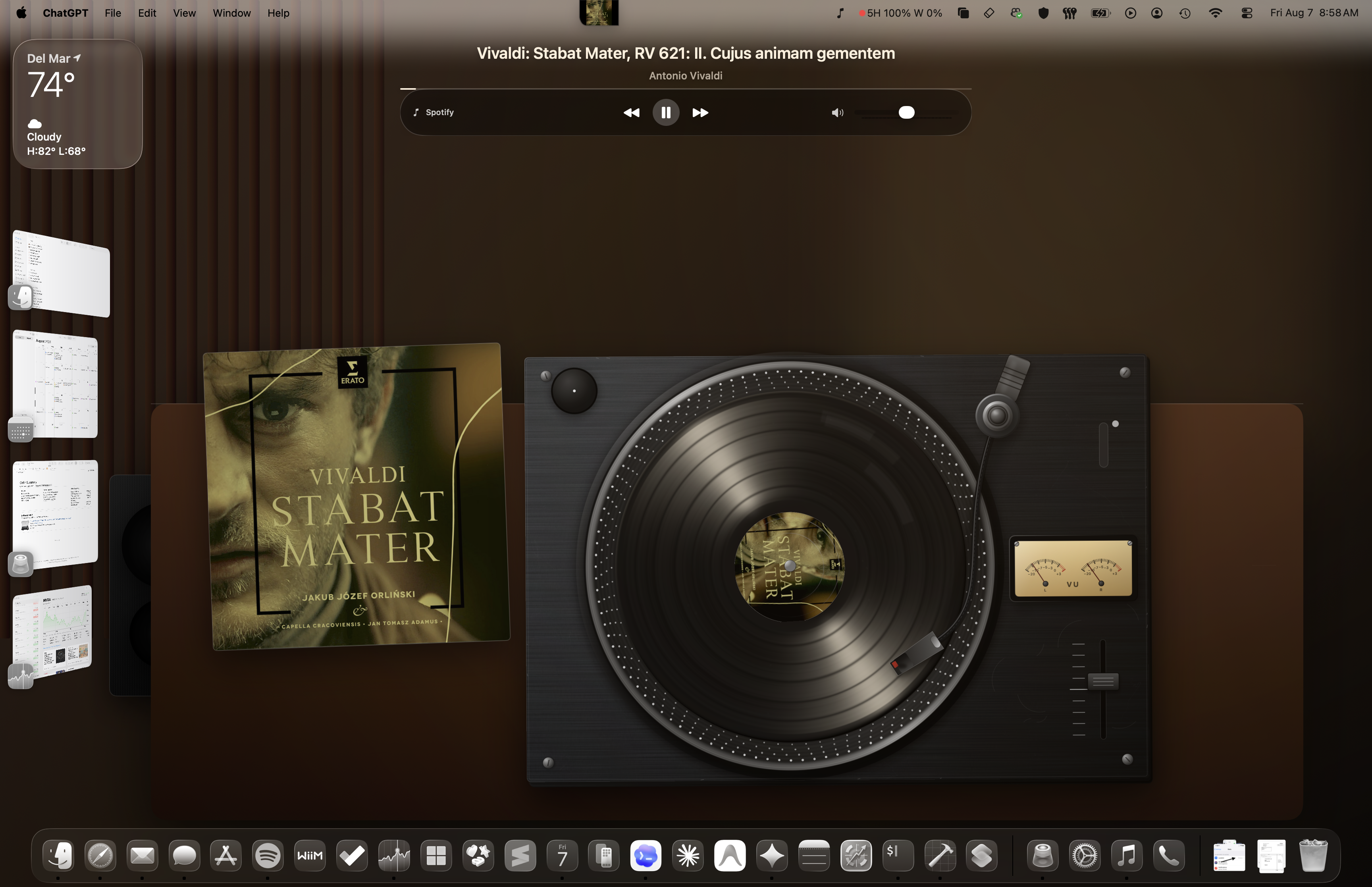The height and width of the screenshot is (887, 1372).
Task: Seek within the track progress bar
Action: tap(686, 89)
